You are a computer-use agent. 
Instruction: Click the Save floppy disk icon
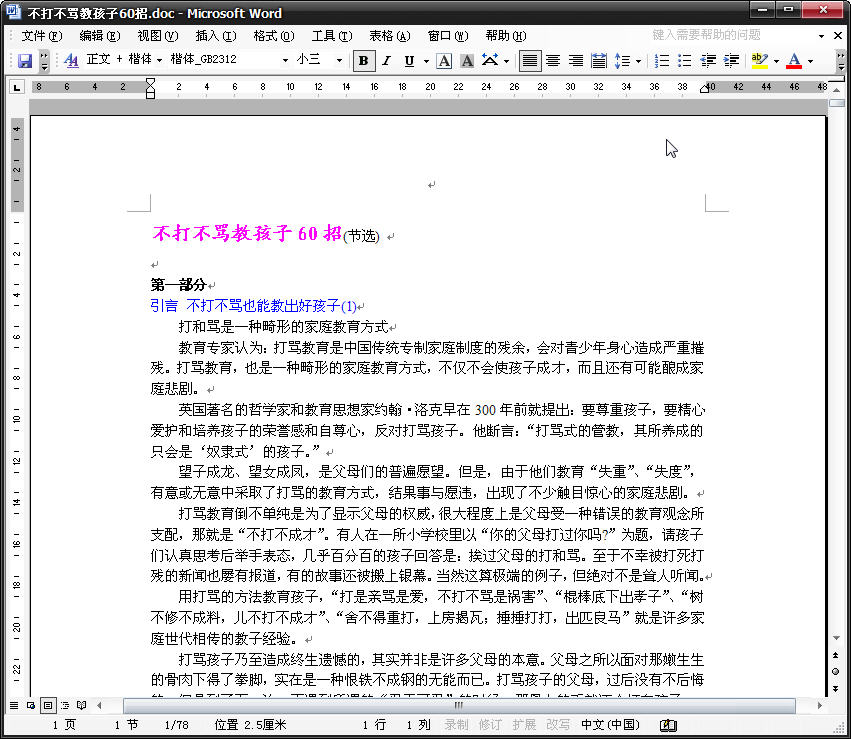pyautogui.click(x=25, y=60)
